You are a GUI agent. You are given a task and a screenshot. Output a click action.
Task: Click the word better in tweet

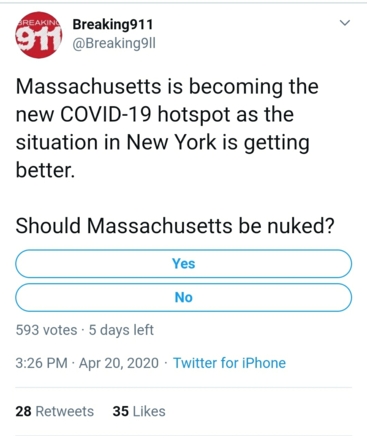tap(43, 170)
